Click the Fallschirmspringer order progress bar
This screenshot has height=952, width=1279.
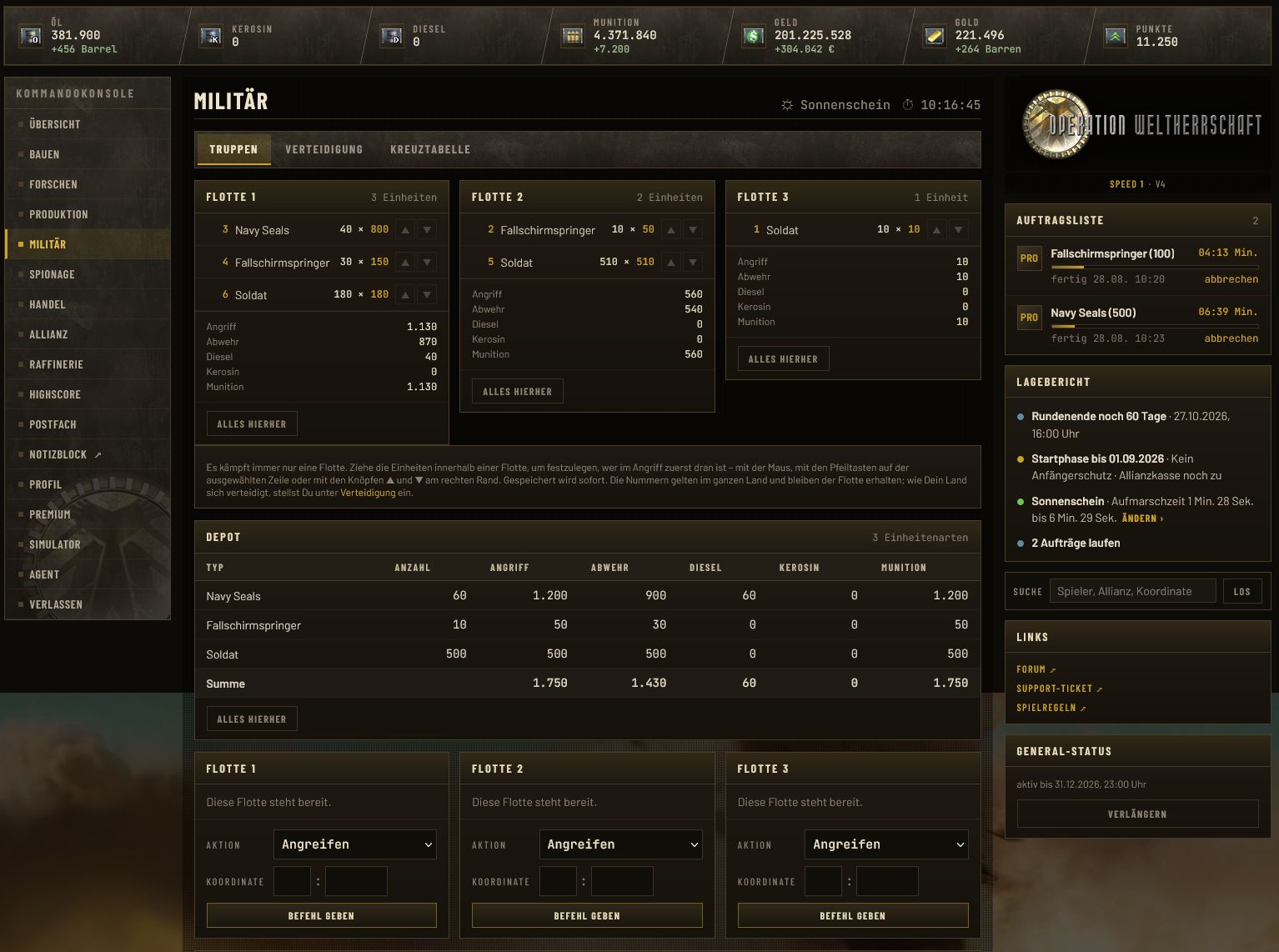1154,267
